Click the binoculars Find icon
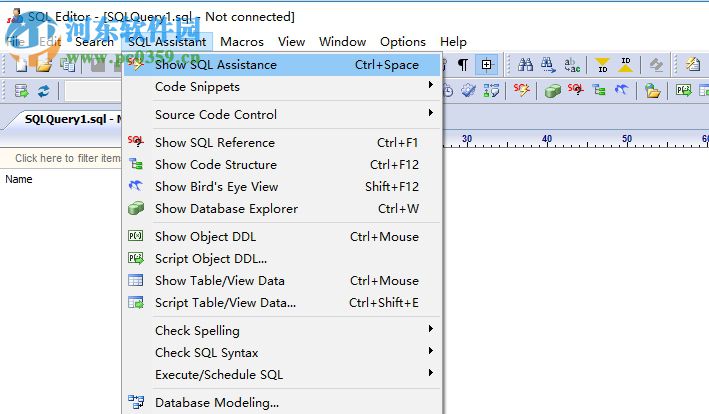The height and width of the screenshot is (414, 709). pos(525,65)
